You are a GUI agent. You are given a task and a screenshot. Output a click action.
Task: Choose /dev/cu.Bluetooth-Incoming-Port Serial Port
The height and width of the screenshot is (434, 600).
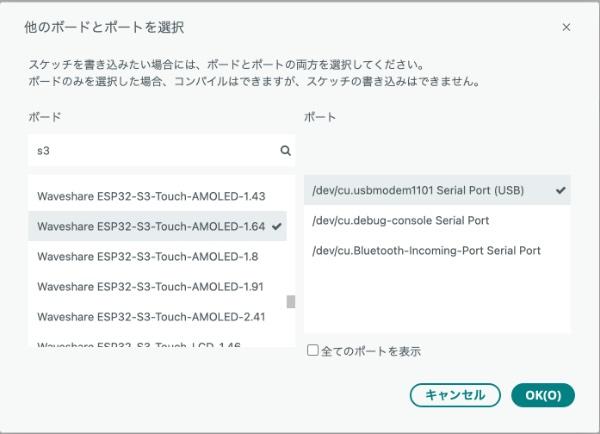pyautogui.click(x=437, y=251)
